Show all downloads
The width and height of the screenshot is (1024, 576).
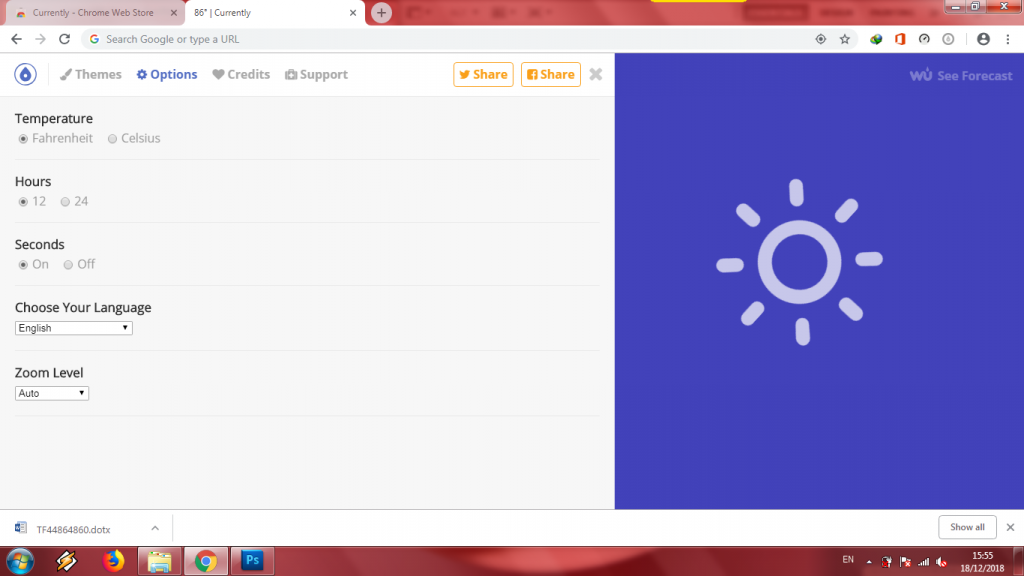(967, 527)
